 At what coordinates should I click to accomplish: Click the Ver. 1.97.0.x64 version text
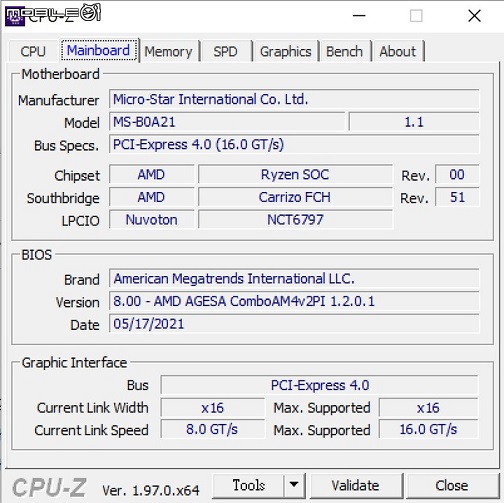(x=151, y=490)
